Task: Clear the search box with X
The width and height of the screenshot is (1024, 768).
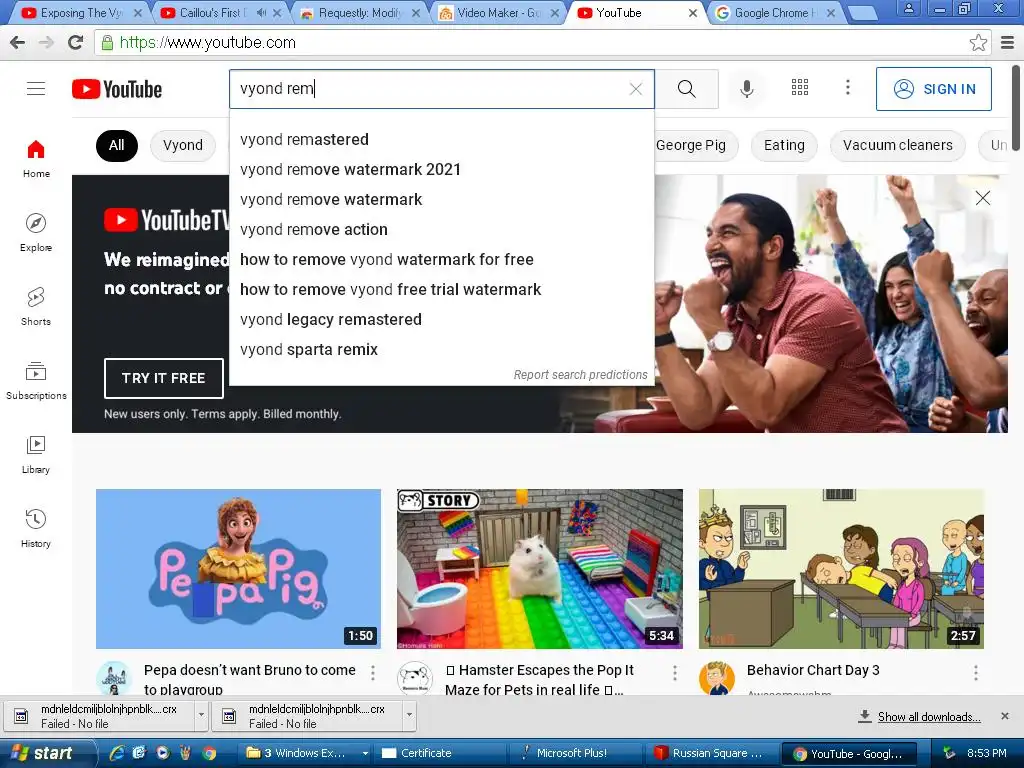Action: (x=635, y=89)
